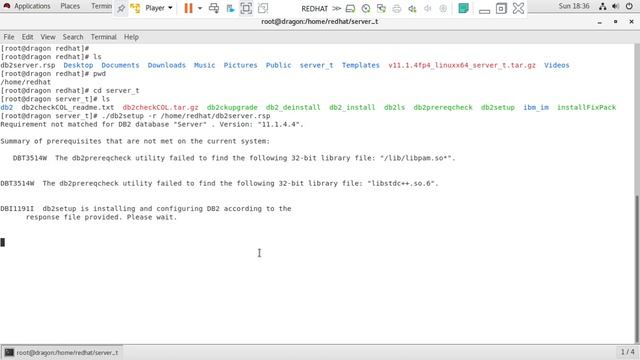
Task: Click the installFixPack file name
Action: point(587,108)
